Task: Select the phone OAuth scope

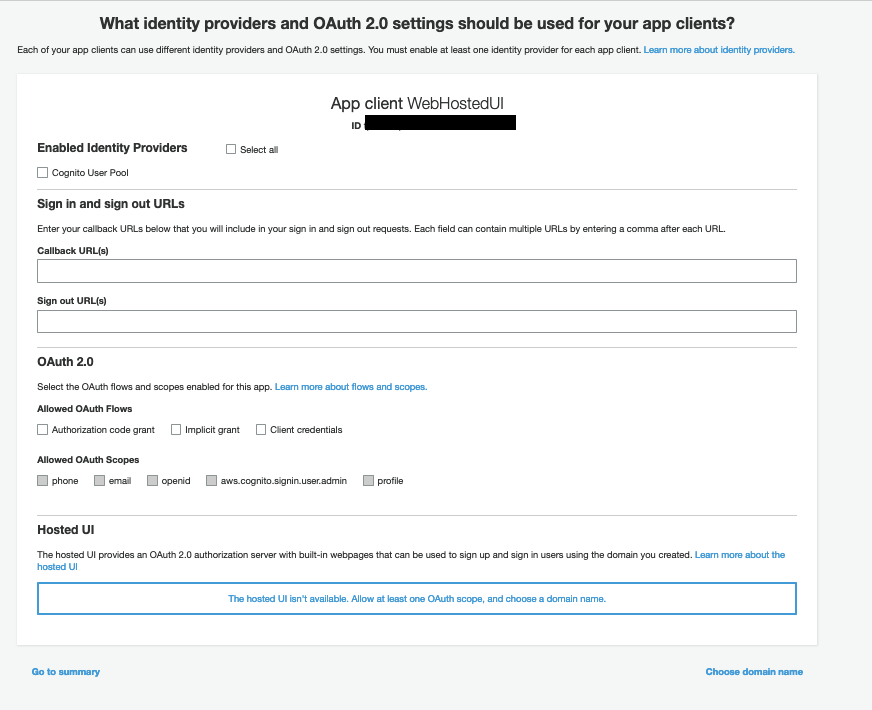Action: point(43,481)
